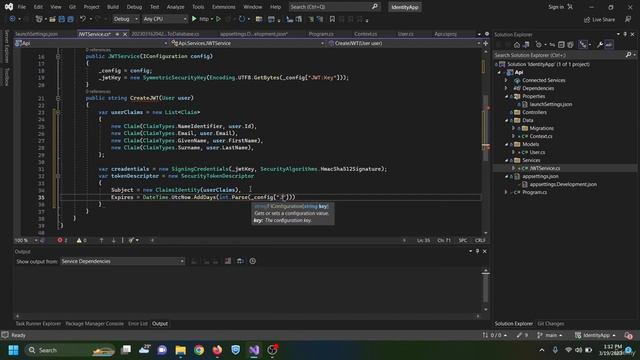Go to previous issue with the up arrow
Screen dimensions: 640x360
[101, 240]
